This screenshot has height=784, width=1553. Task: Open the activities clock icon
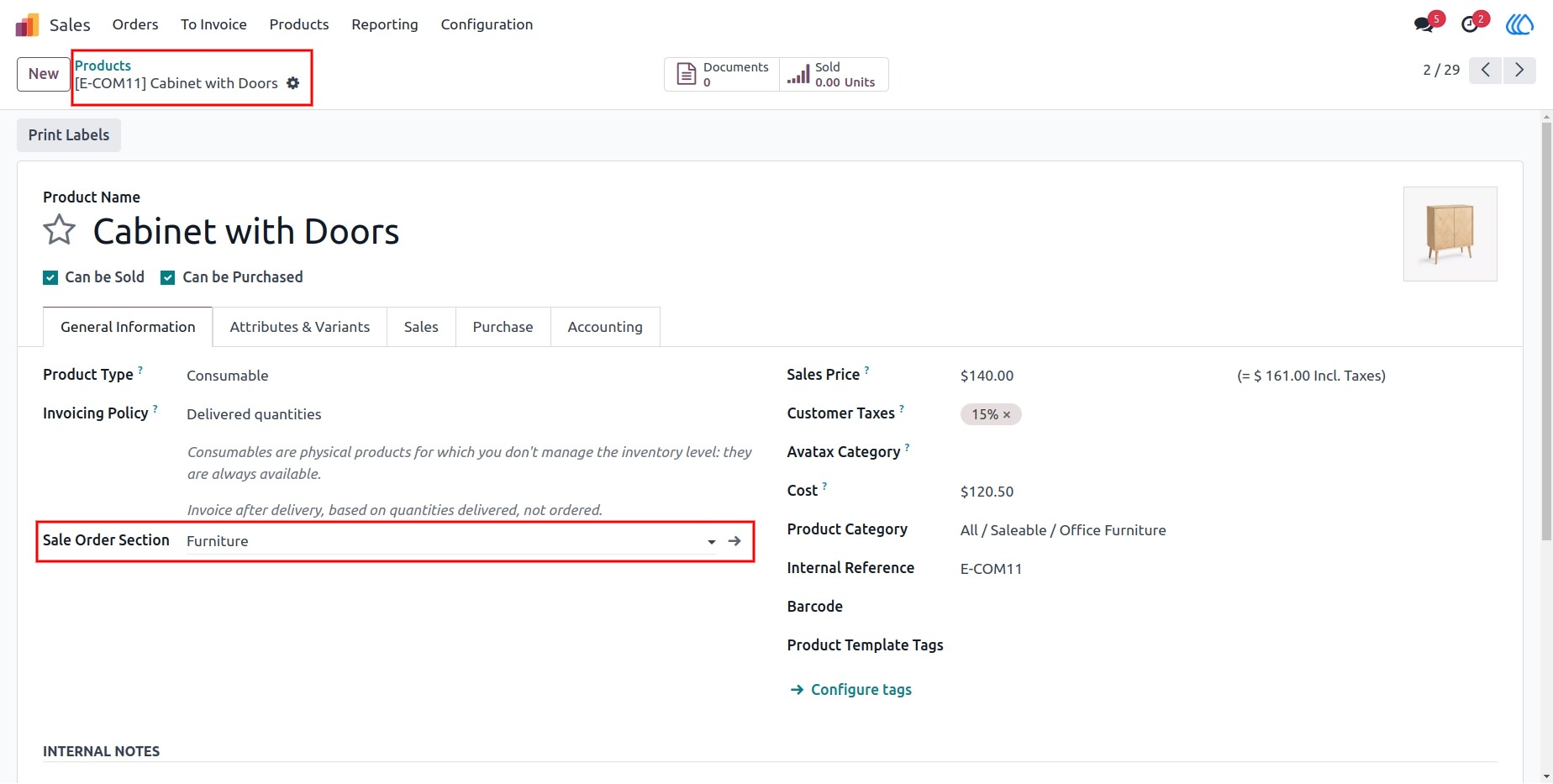click(x=1470, y=24)
